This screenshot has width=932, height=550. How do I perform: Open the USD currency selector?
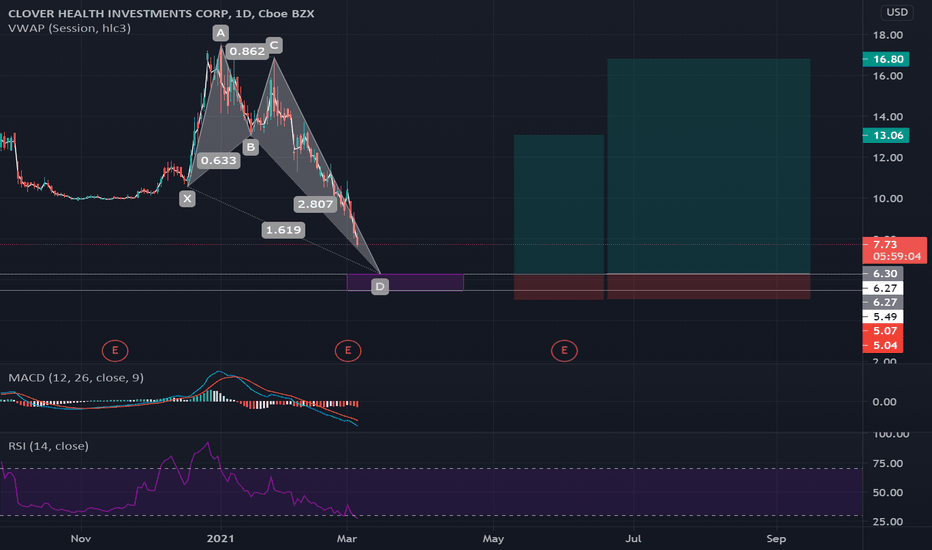click(897, 12)
